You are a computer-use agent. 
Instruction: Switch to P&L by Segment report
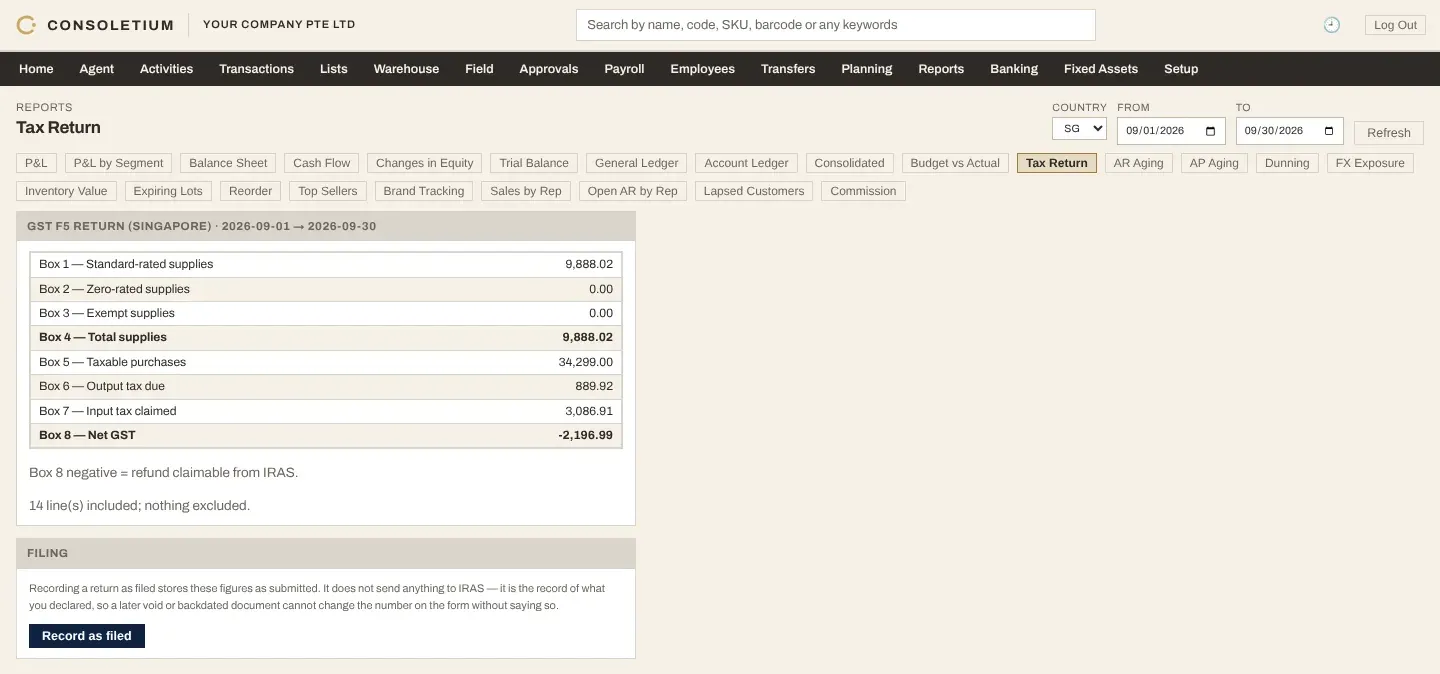[118, 163]
